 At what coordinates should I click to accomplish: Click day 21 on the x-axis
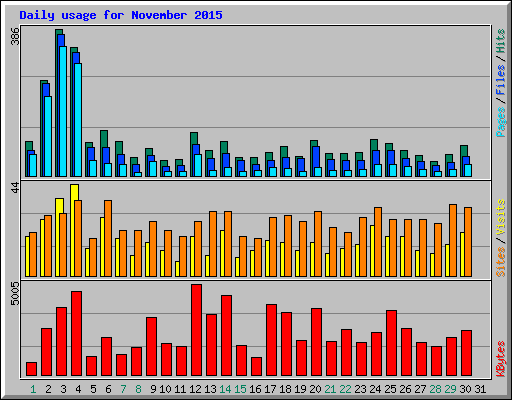[x=330, y=389]
